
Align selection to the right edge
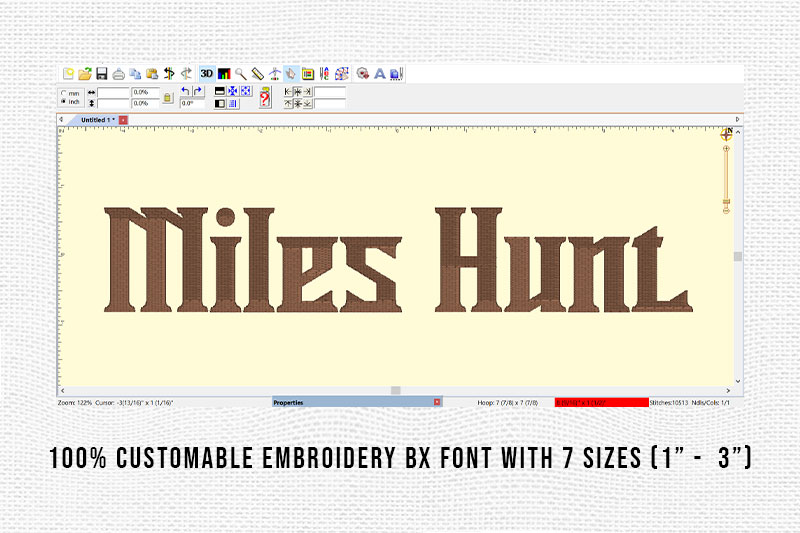tap(308, 92)
